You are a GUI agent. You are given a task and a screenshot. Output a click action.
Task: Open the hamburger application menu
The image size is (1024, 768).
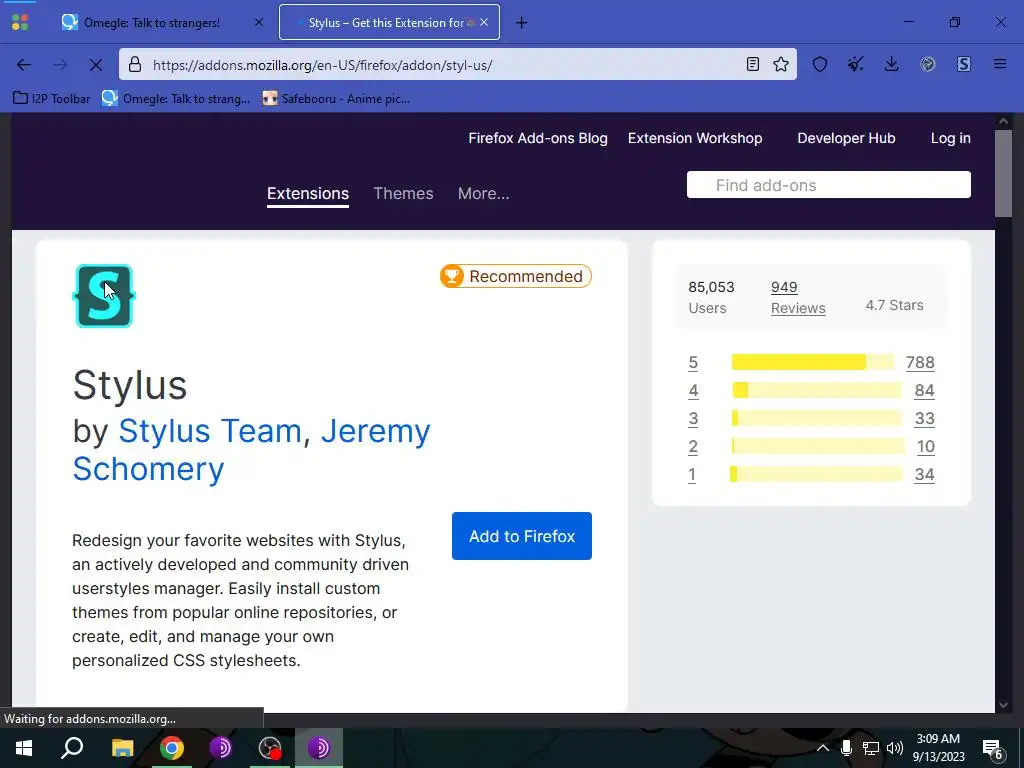(1000, 64)
